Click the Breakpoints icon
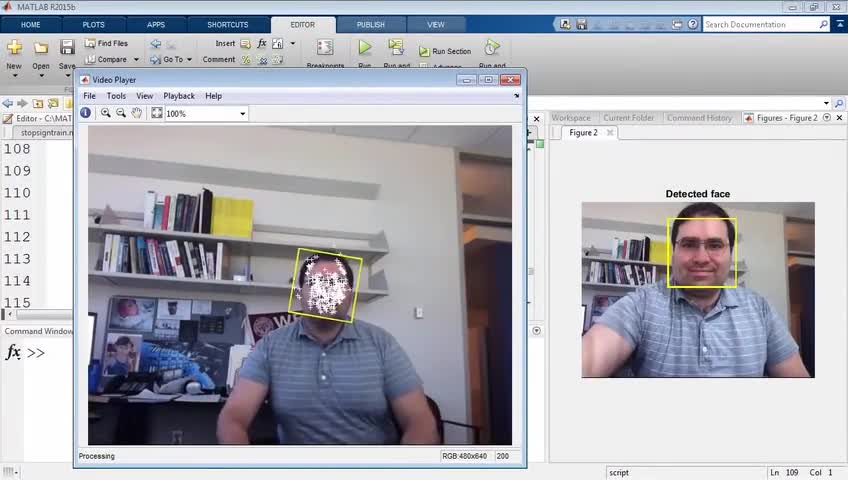This screenshot has width=848, height=480. [x=325, y=48]
